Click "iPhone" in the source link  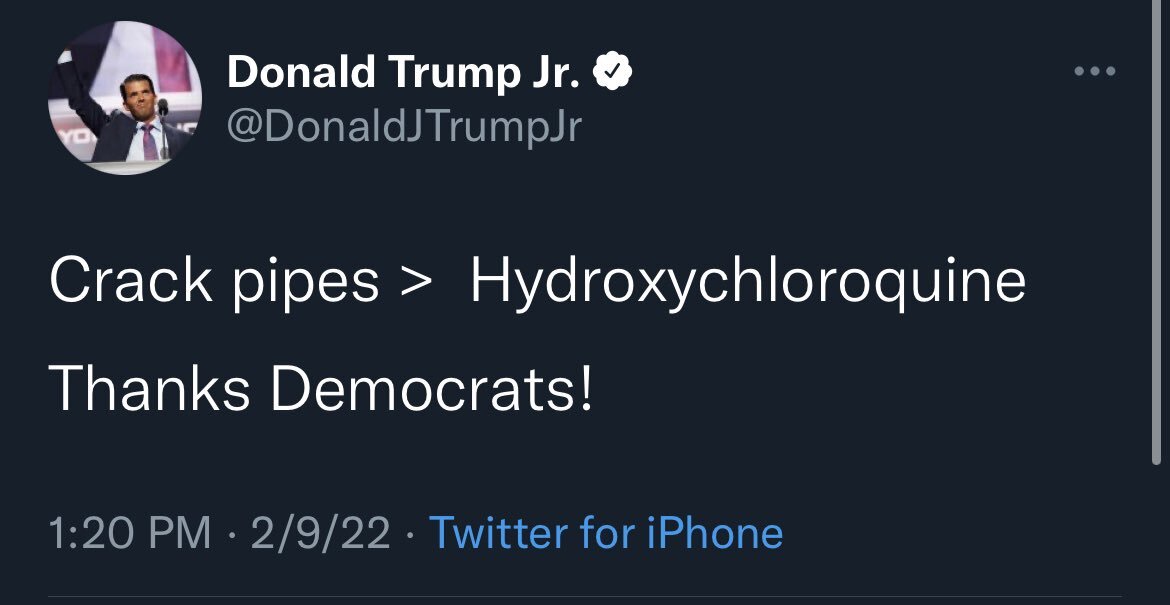(714, 532)
